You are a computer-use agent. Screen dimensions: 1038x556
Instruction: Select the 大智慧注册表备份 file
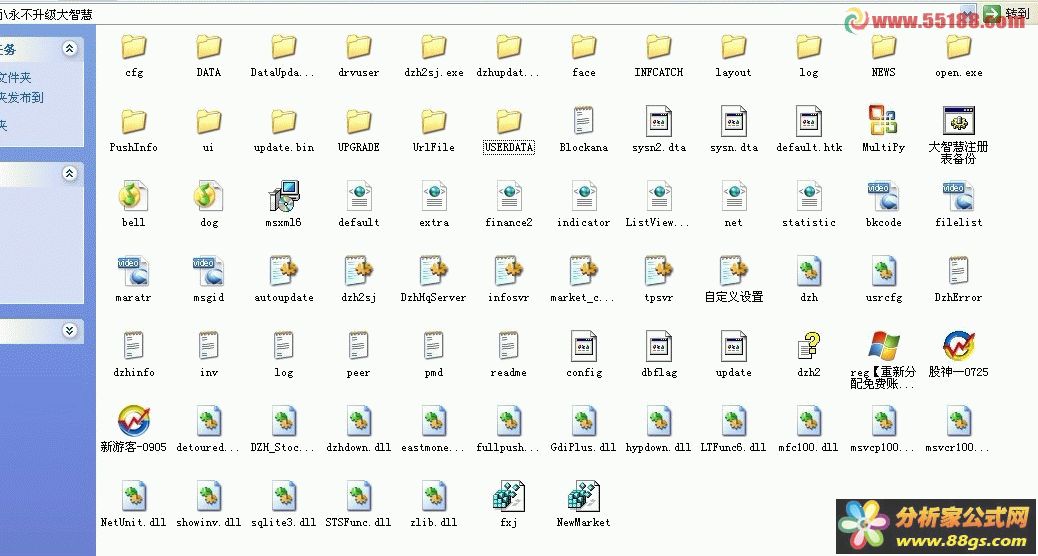tap(958, 136)
